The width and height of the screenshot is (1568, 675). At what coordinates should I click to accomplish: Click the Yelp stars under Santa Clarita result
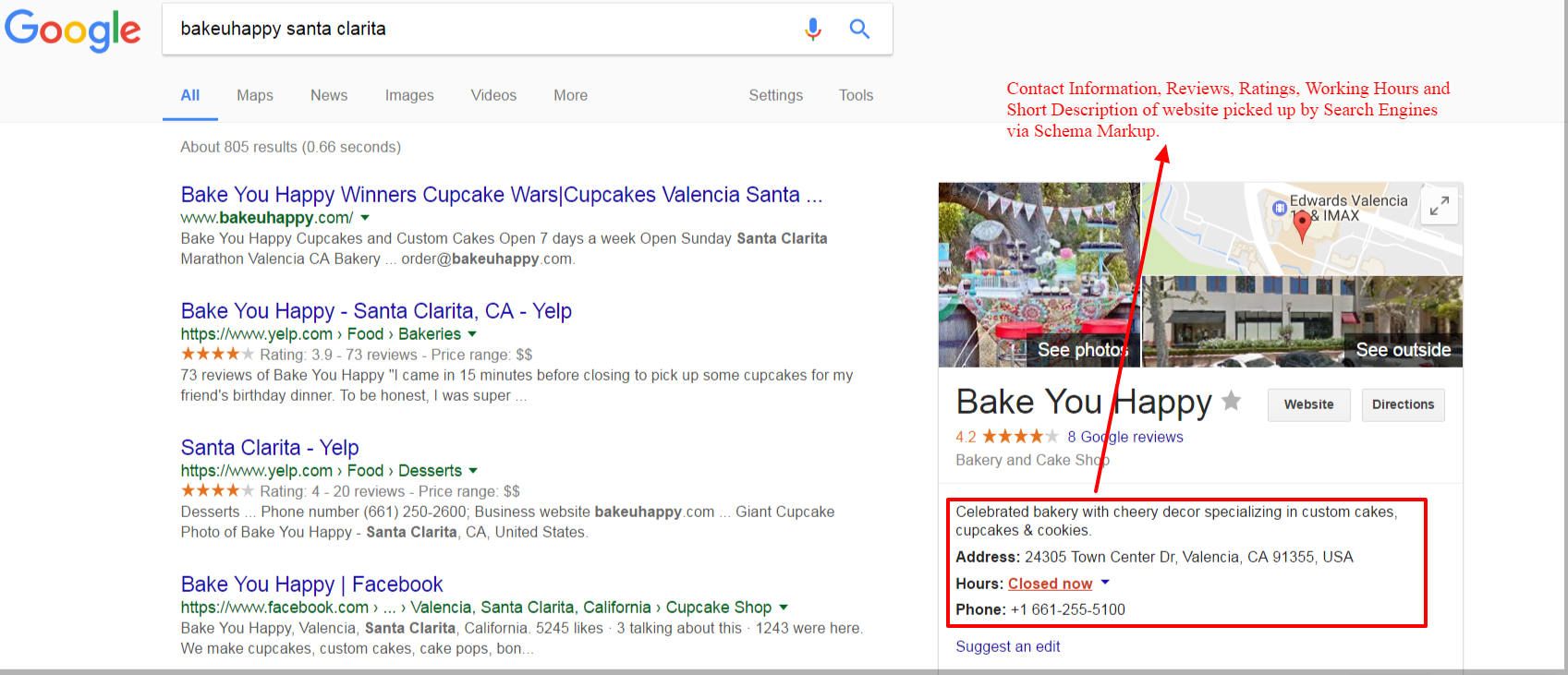pos(217,490)
